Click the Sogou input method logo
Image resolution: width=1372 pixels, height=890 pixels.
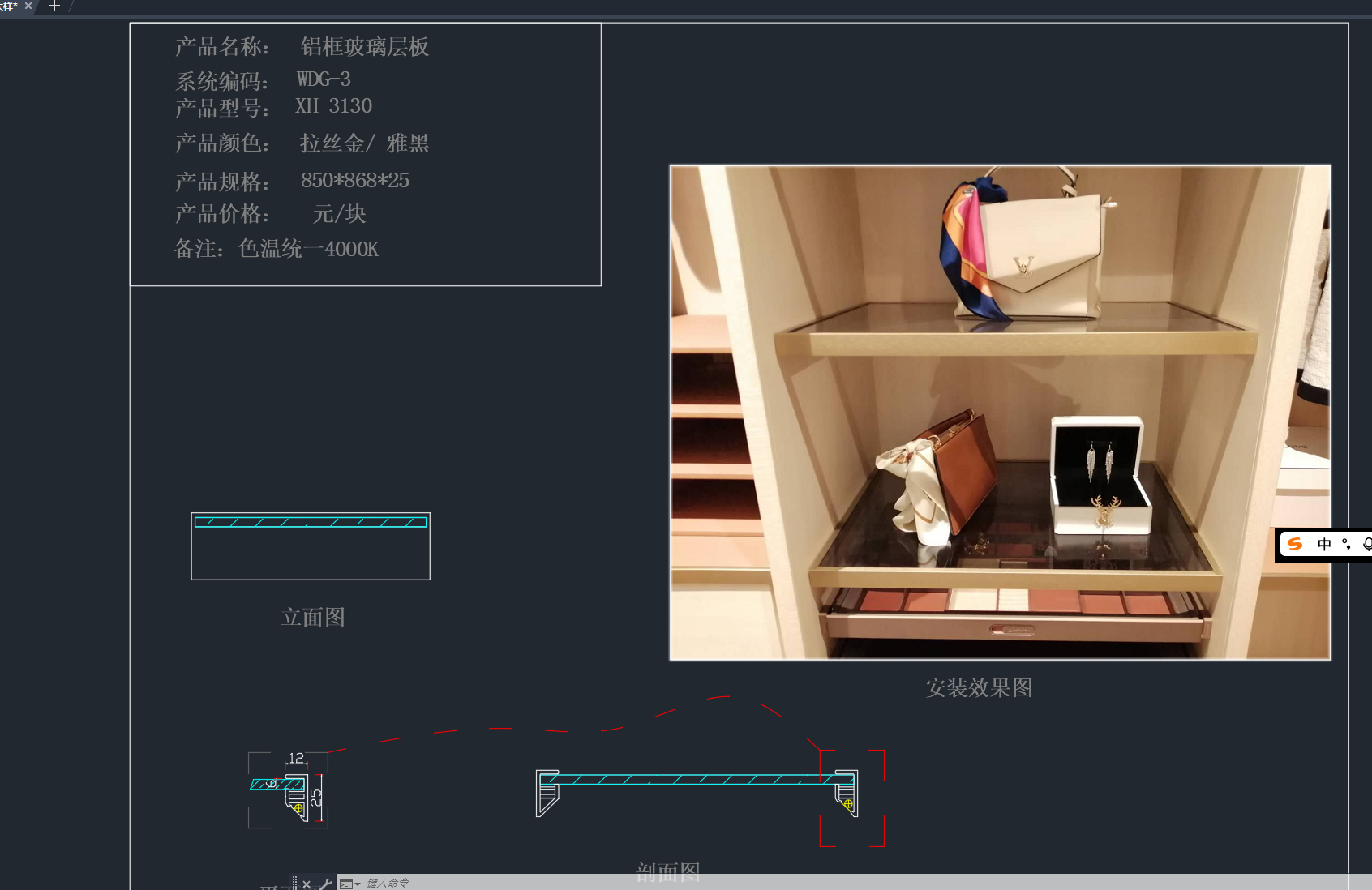tap(1295, 544)
